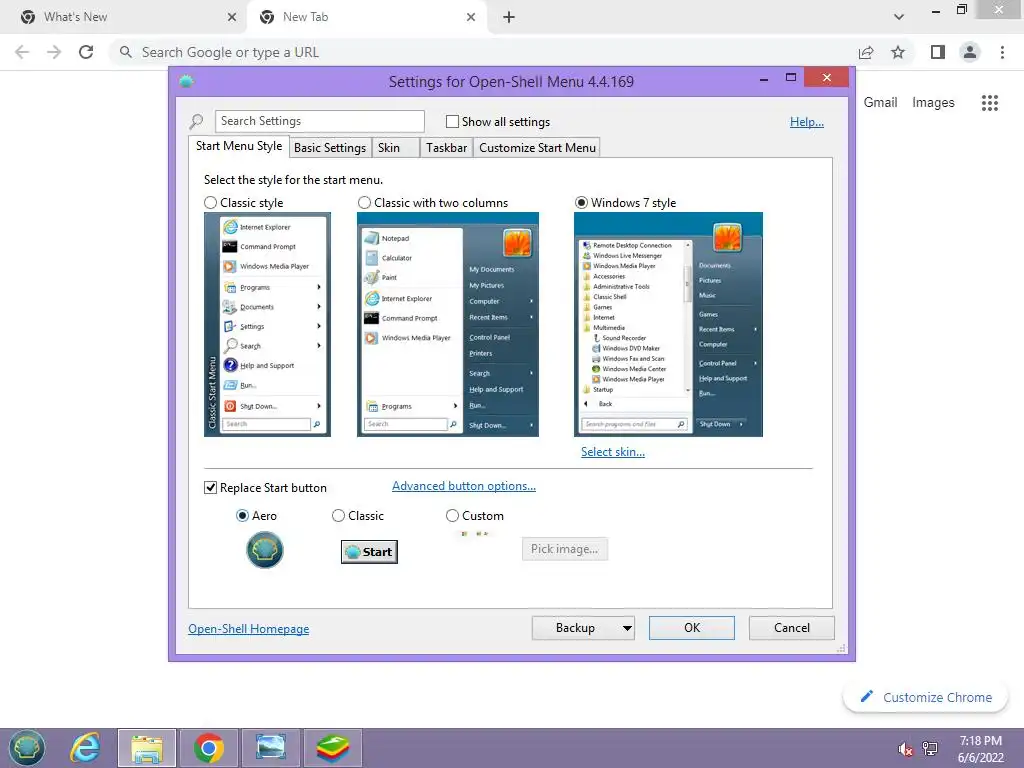Uncheck Replace Start button
The width and height of the screenshot is (1024, 768).
(210, 488)
